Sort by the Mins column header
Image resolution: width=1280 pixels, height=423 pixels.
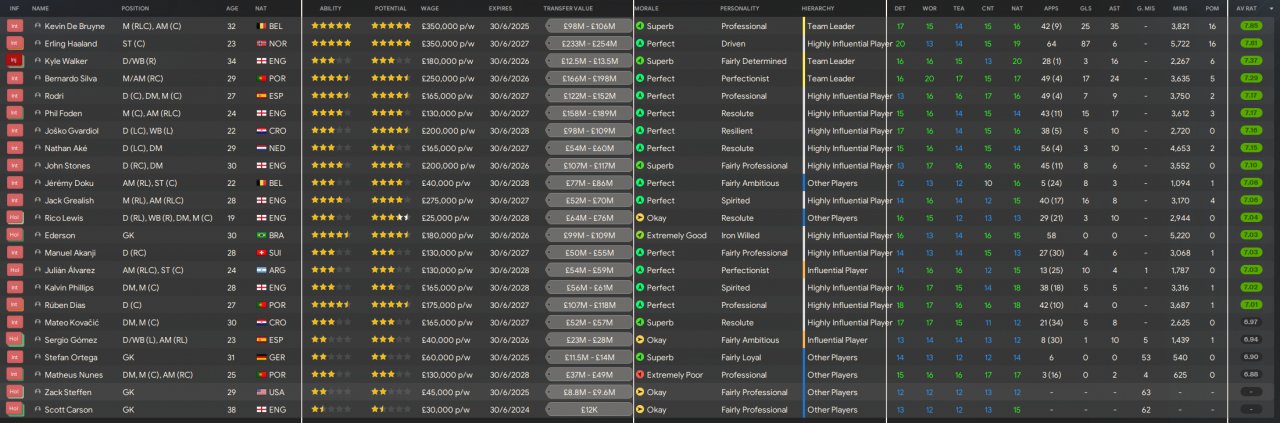(x=1180, y=8)
